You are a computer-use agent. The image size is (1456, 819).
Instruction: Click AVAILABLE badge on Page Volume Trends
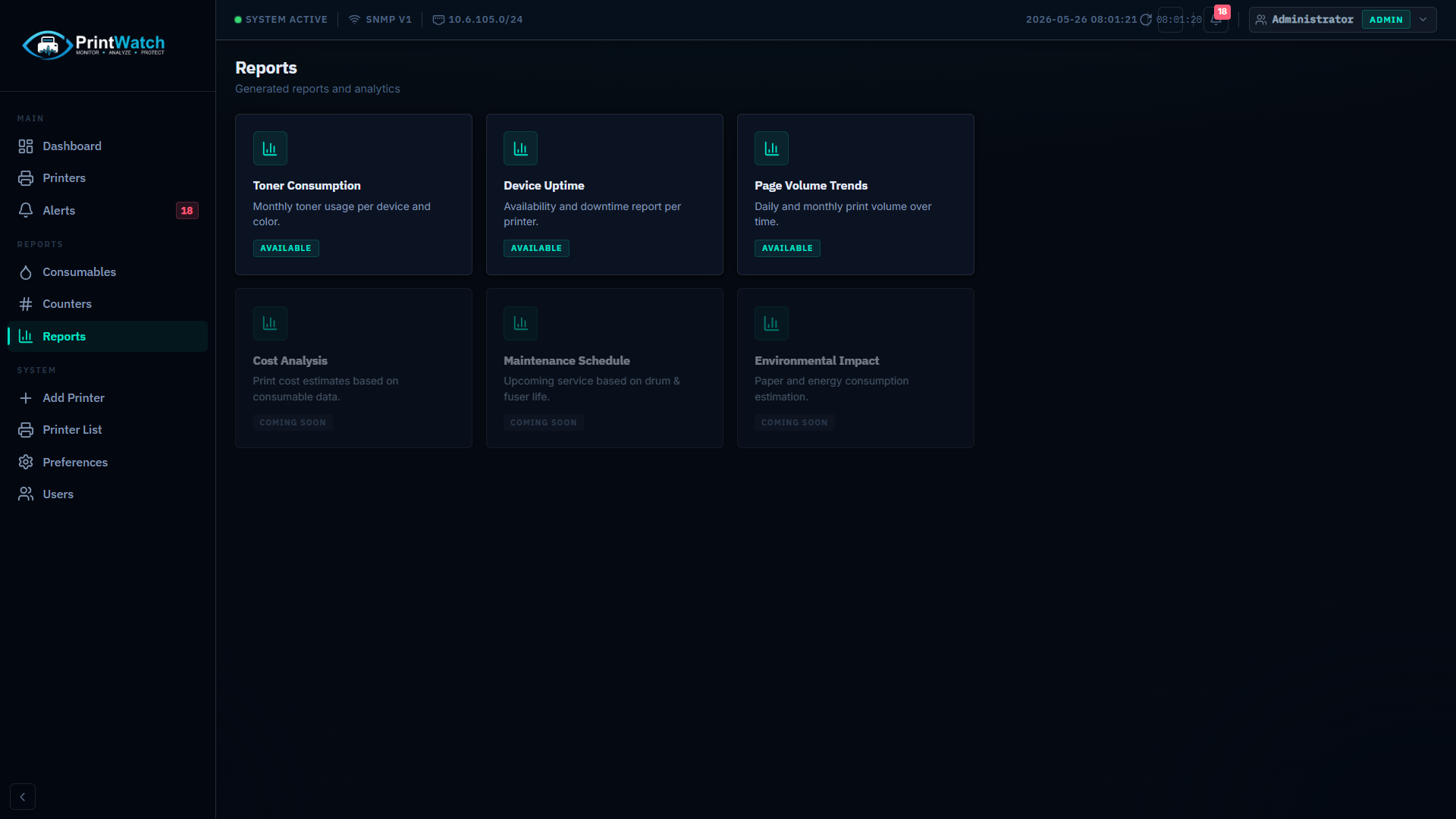787,249
